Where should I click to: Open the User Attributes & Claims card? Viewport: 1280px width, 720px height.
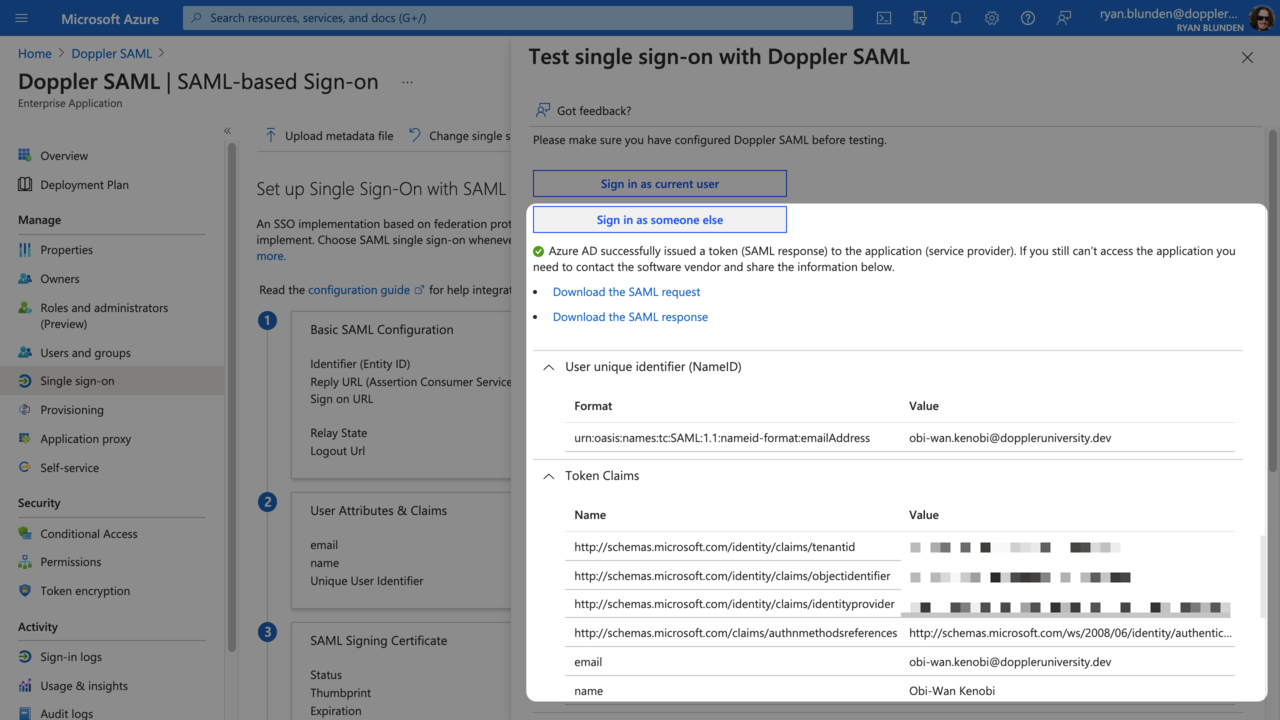pyautogui.click(x=401, y=550)
